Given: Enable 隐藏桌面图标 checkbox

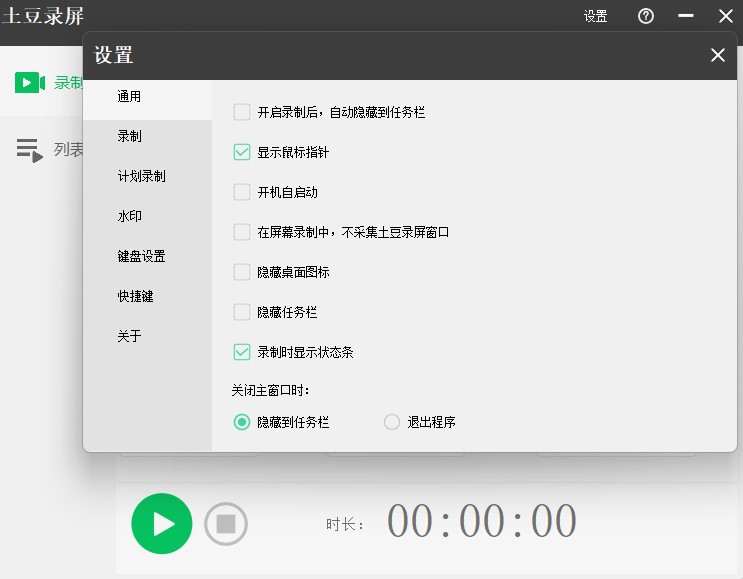Looking at the screenshot, I should tap(242, 272).
